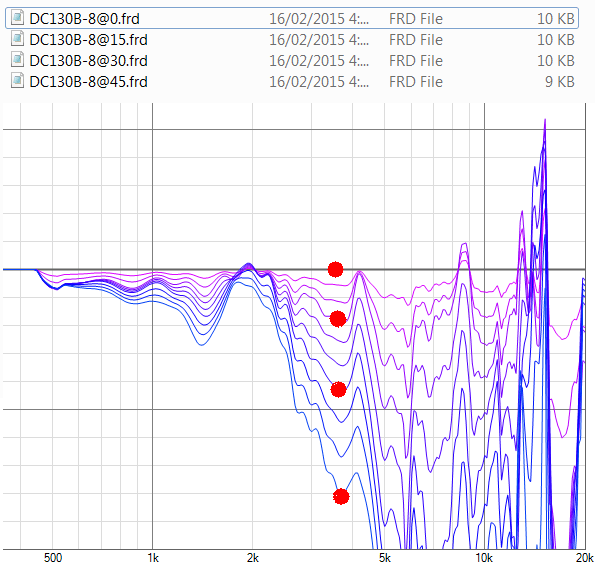Click the file icon of DC130B-8@0.frd
Screen dimensions: 595x573
17,18
